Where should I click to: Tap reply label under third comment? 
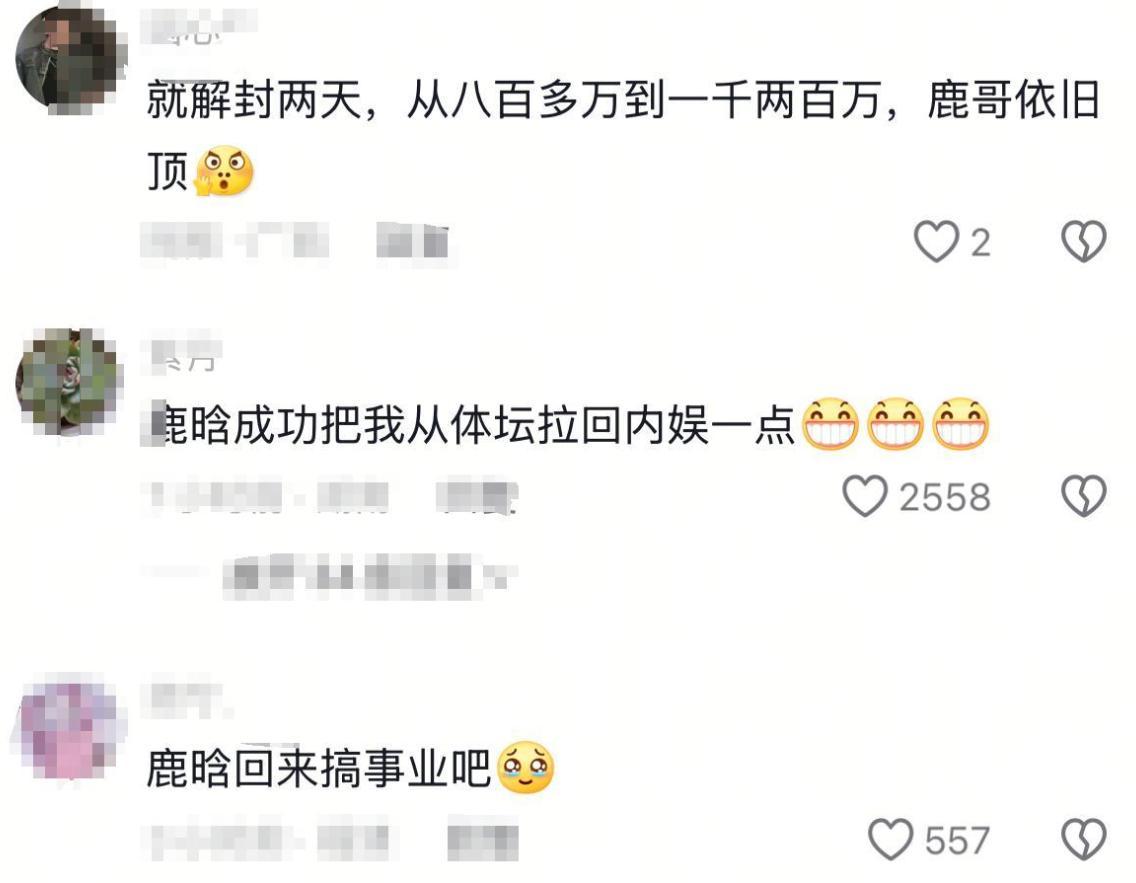point(483,840)
